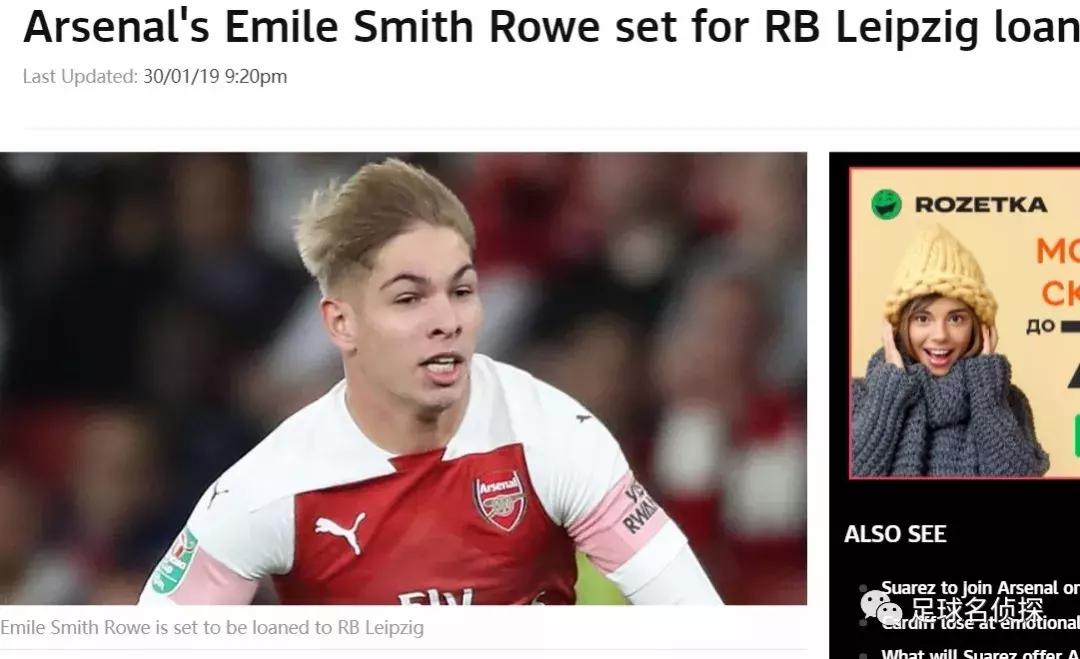Viewport: 1080px width, 659px height.
Task: Click the photo caption about RB Leipzig loan
Action: coord(212,627)
